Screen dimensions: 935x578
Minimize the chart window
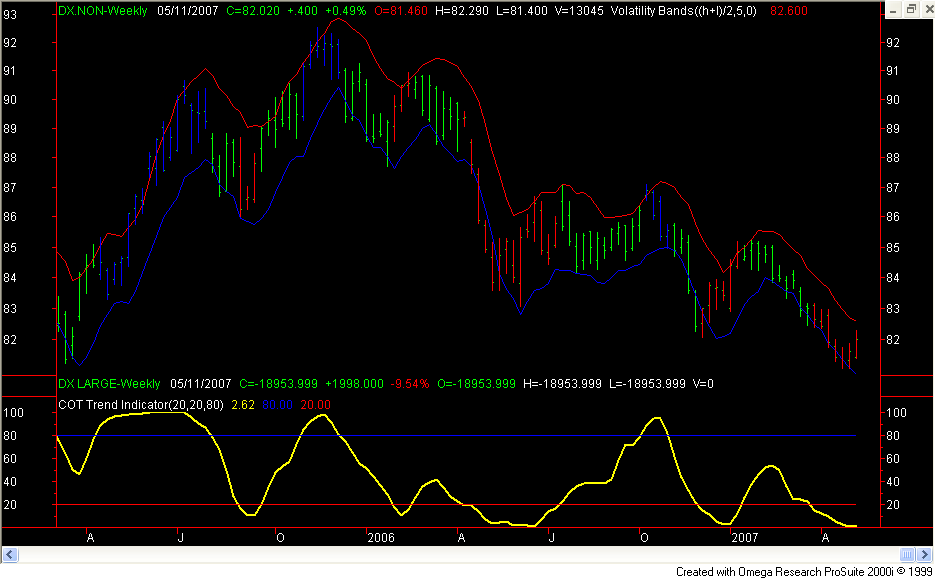(x=893, y=10)
